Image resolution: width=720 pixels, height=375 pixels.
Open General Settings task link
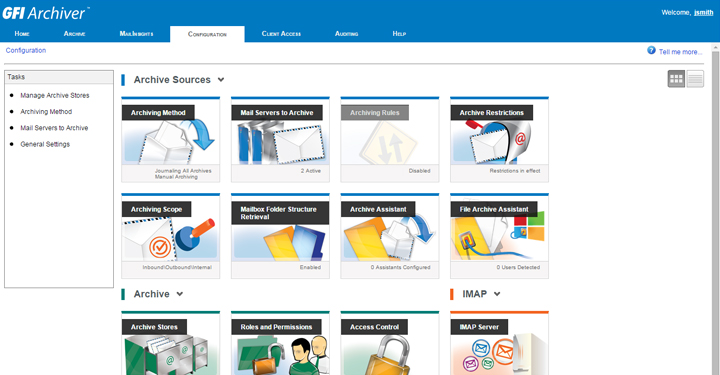coord(45,144)
